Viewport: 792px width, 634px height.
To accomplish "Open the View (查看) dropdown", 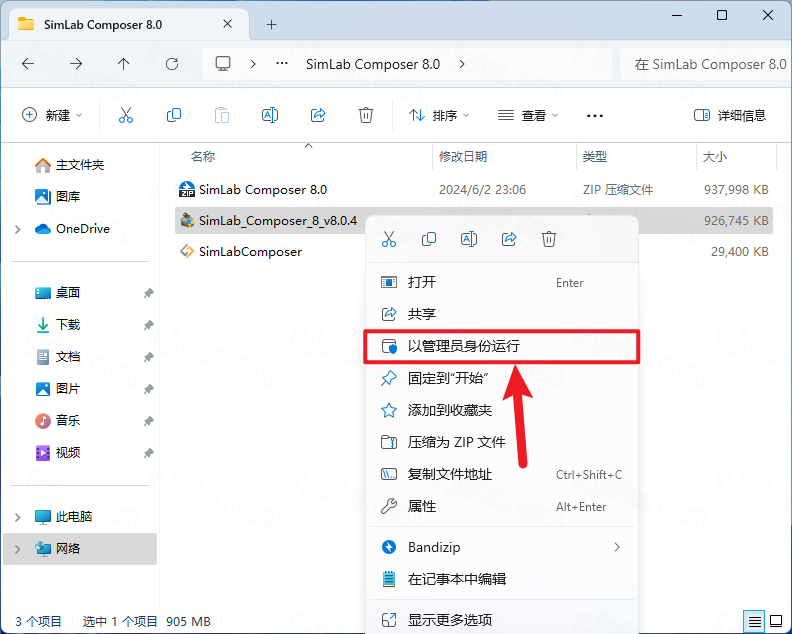I will 527,115.
